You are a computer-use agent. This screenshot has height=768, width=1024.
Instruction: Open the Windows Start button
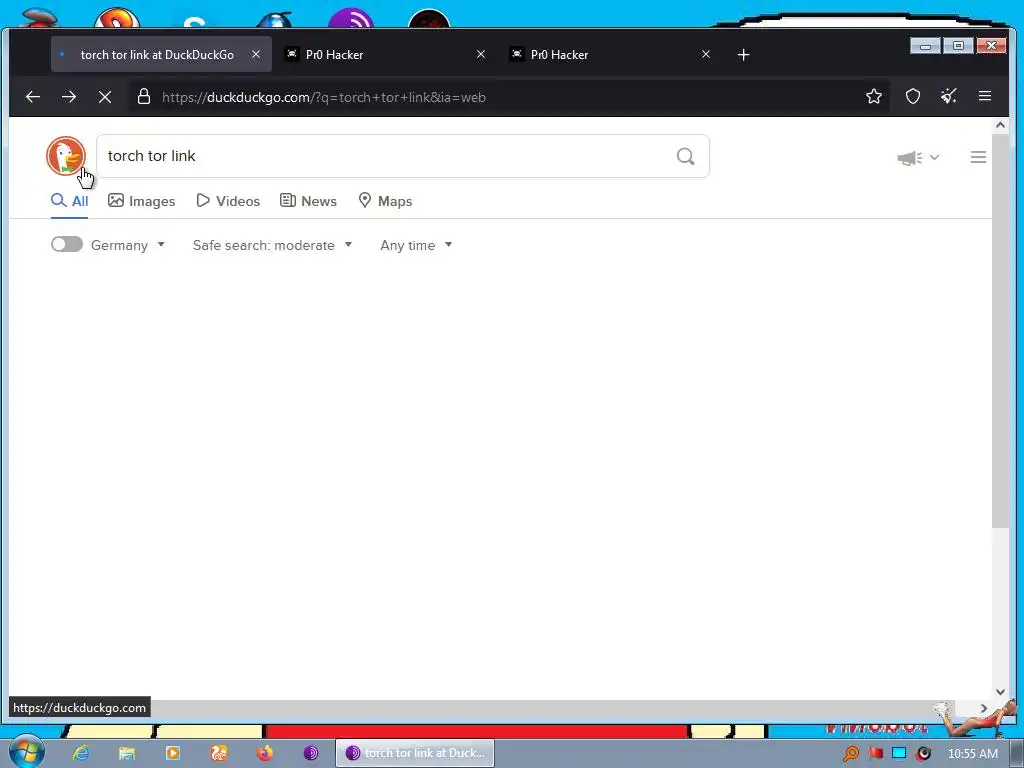(27, 752)
